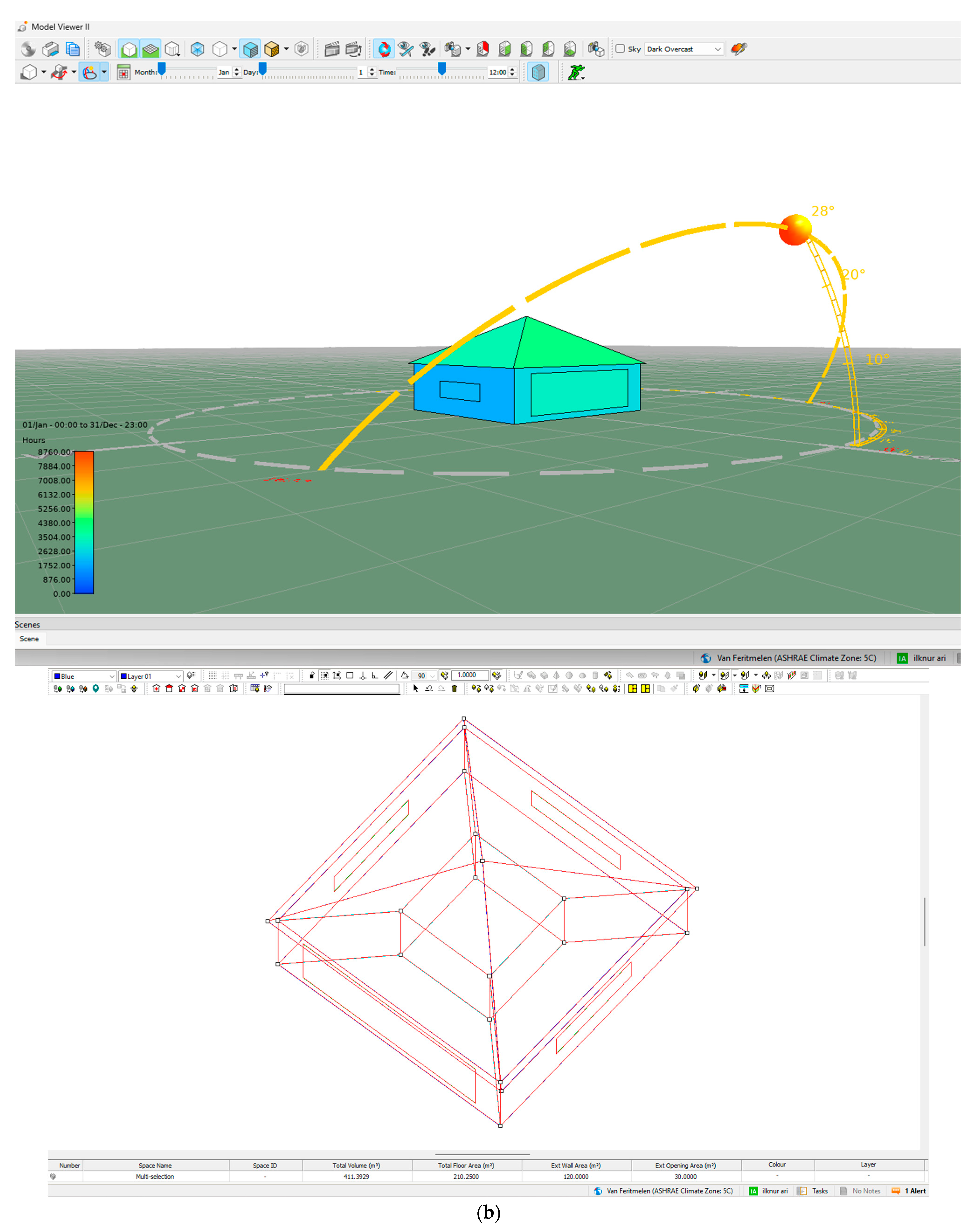
Task: Click the teal location pin icon
Action: pyautogui.click(x=96, y=688)
